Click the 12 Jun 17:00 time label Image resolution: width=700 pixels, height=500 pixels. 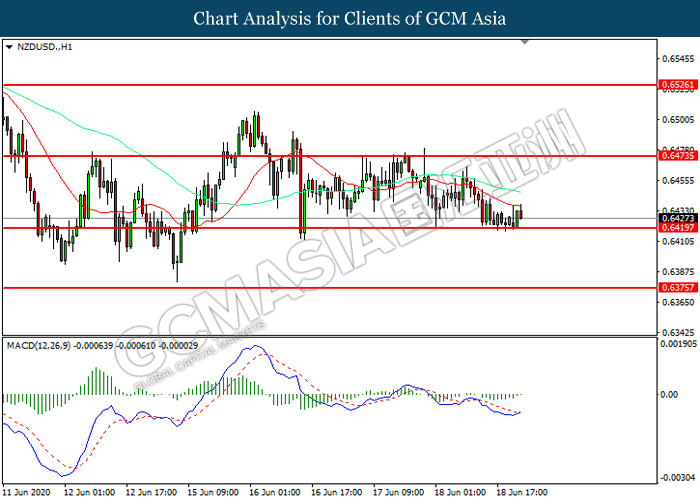coord(151,492)
